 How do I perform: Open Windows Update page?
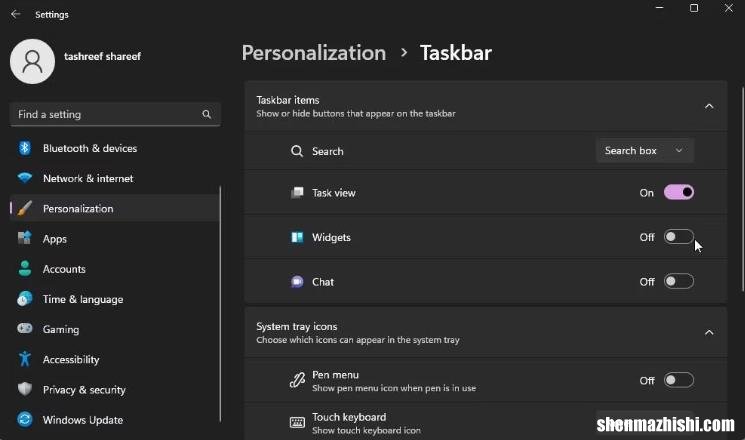[115, 420]
